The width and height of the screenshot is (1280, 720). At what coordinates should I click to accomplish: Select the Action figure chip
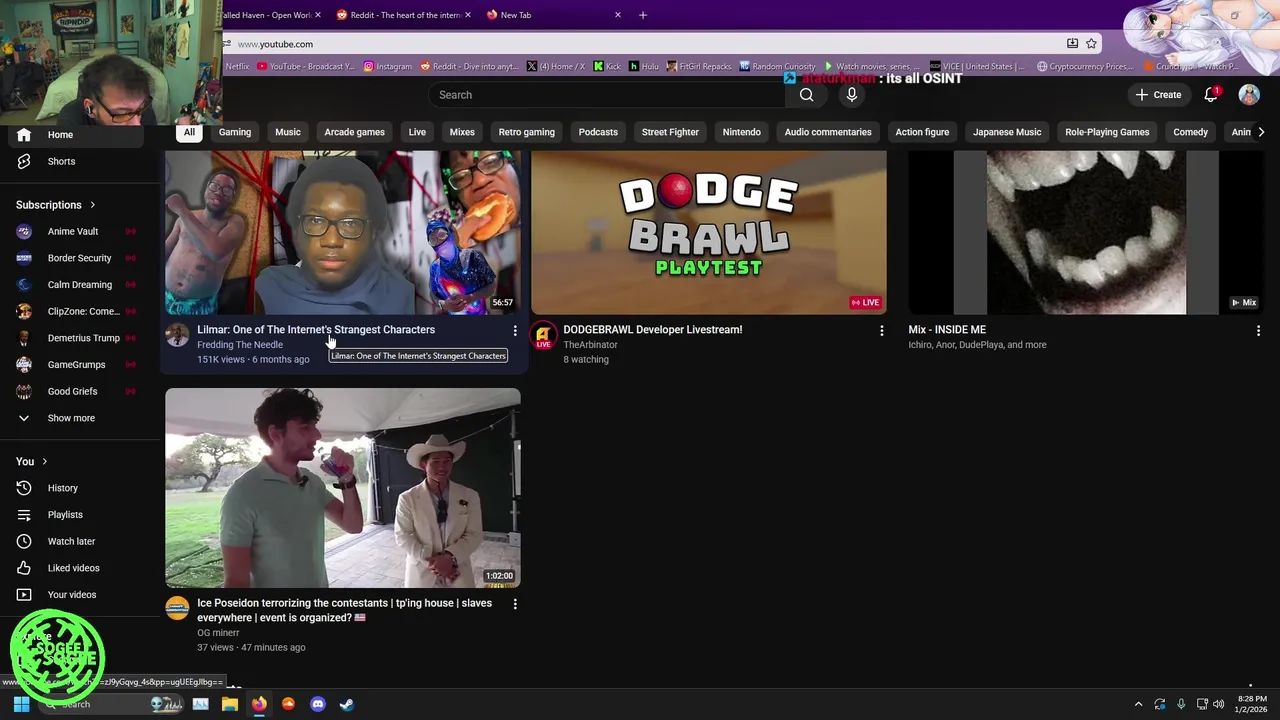(x=922, y=132)
